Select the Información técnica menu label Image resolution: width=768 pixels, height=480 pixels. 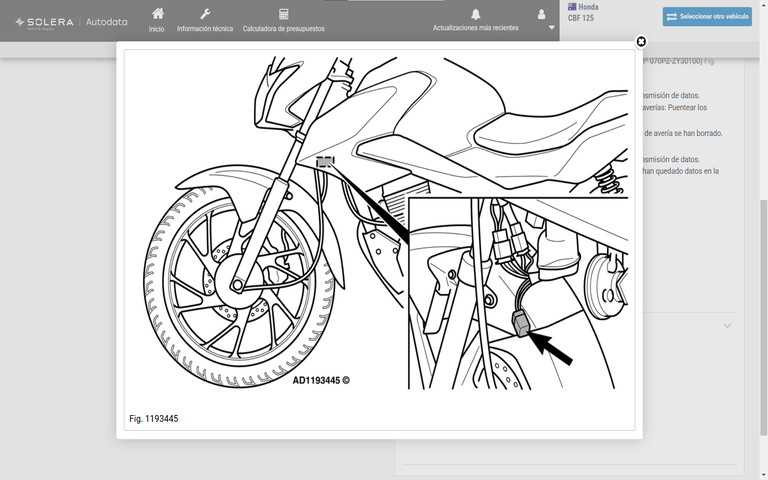(x=205, y=29)
